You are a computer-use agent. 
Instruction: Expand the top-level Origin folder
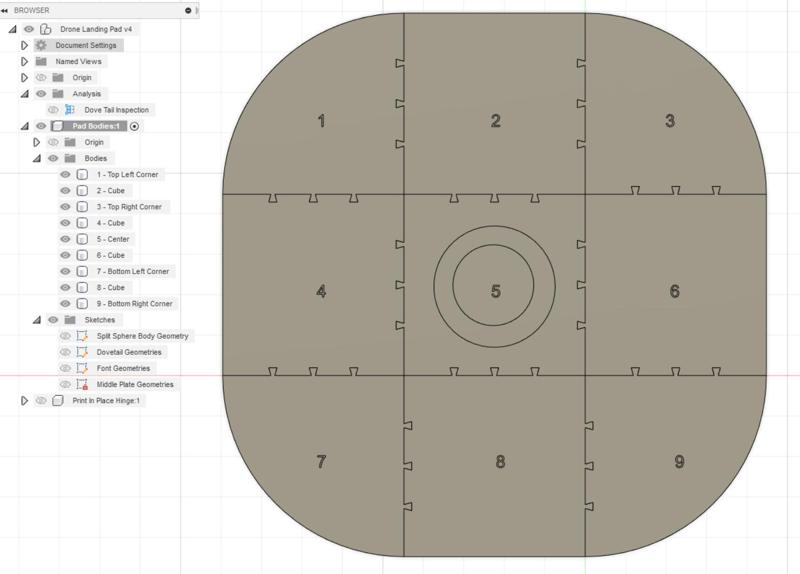click(24, 78)
